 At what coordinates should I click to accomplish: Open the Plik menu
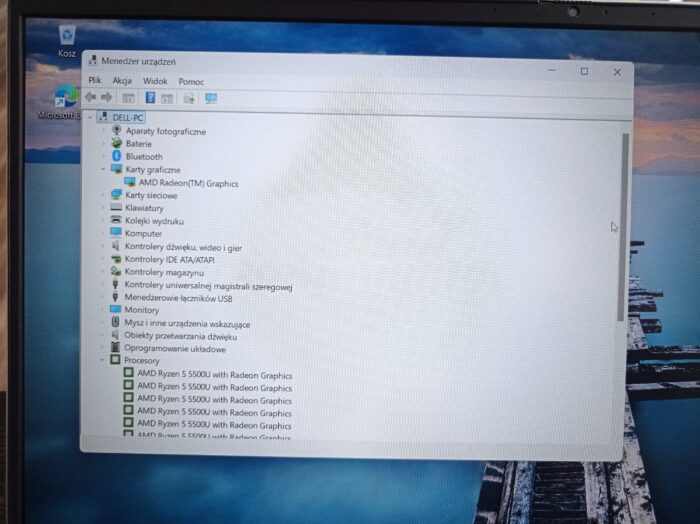click(95, 80)
